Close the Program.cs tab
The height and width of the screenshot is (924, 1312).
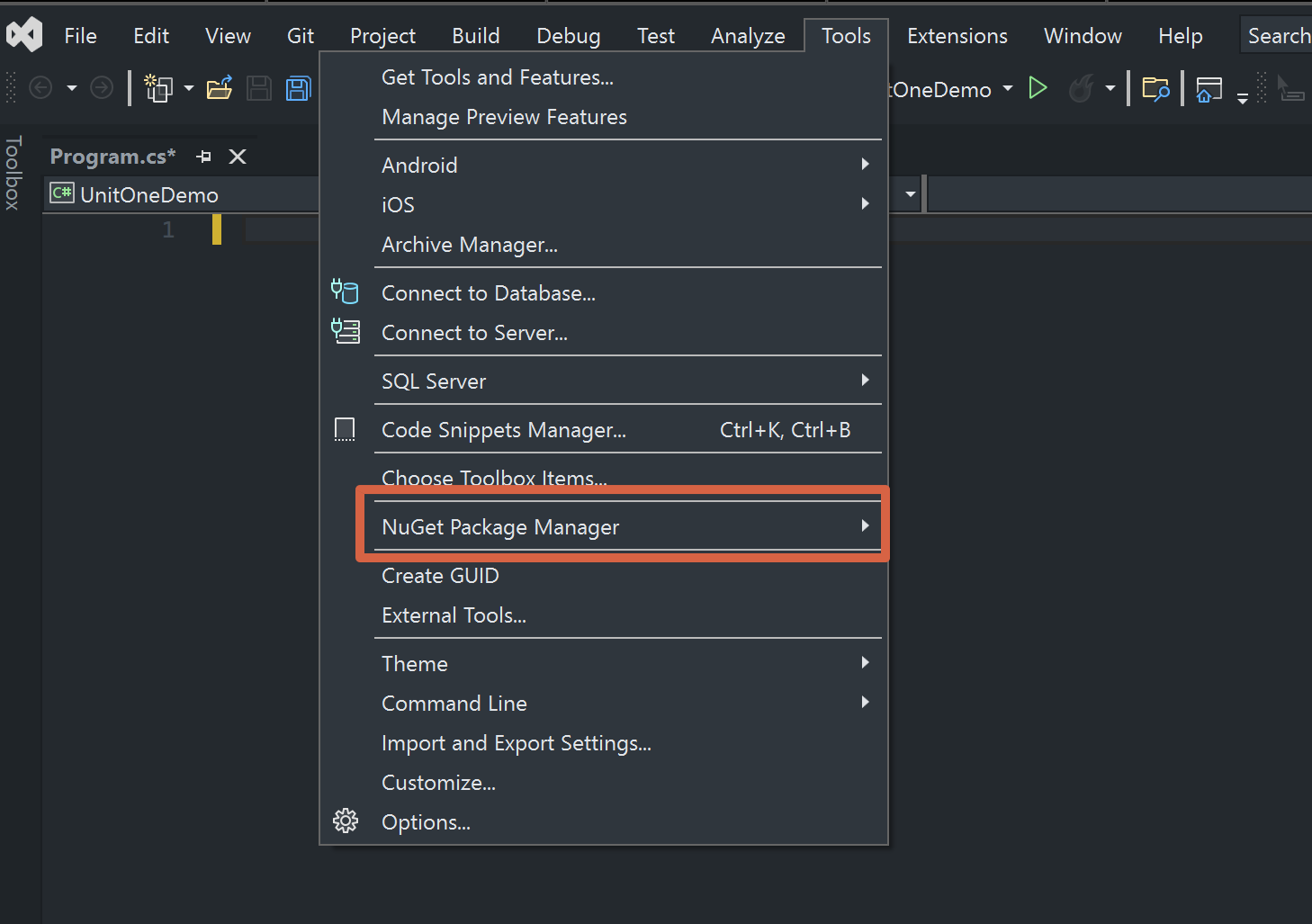click(238, 157)
